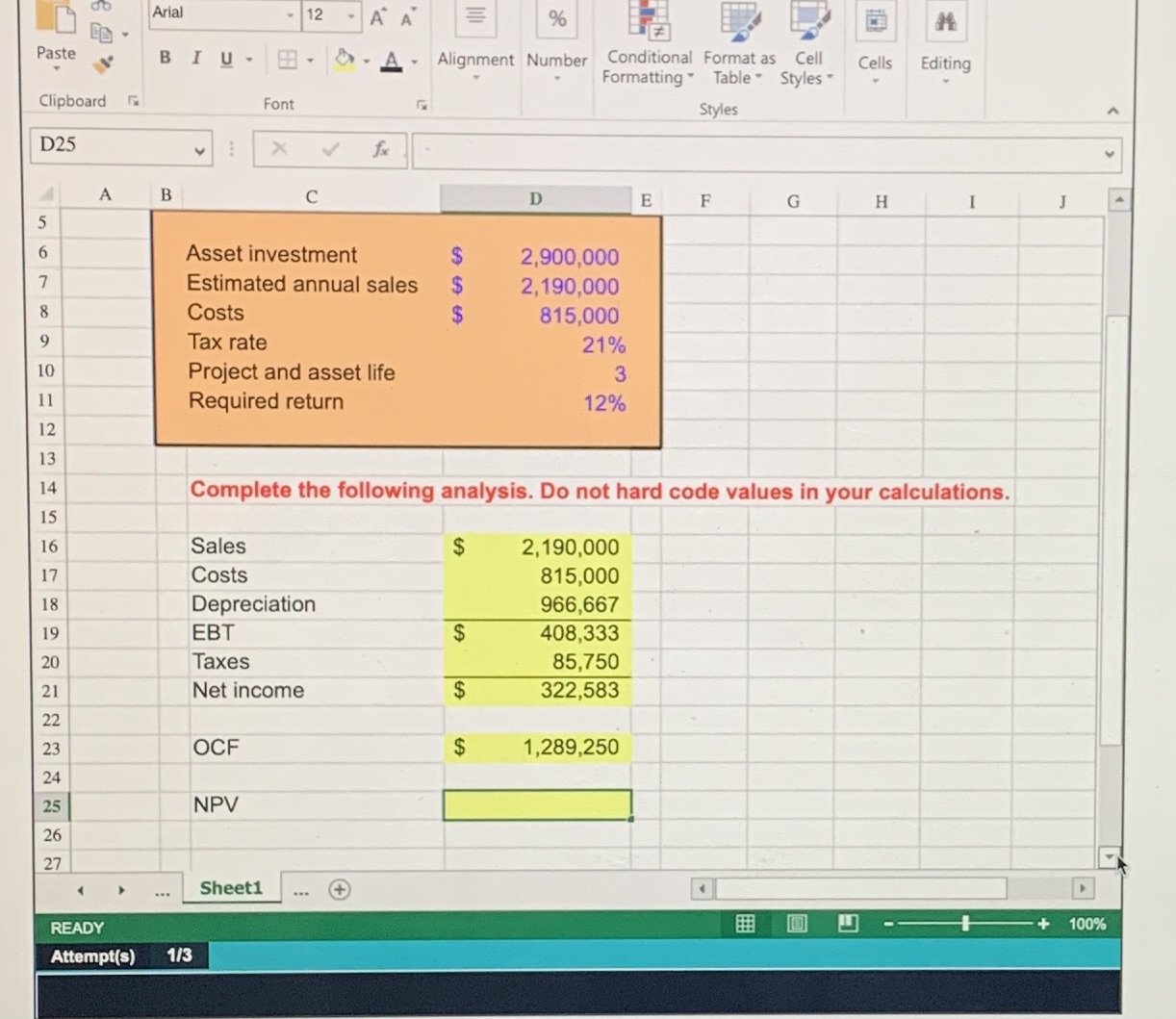This screenshot has height=1019, width=1176.
Task: Click cell D25 with NPV highlight
Action: pyautogui.click(x=536, y=804)
